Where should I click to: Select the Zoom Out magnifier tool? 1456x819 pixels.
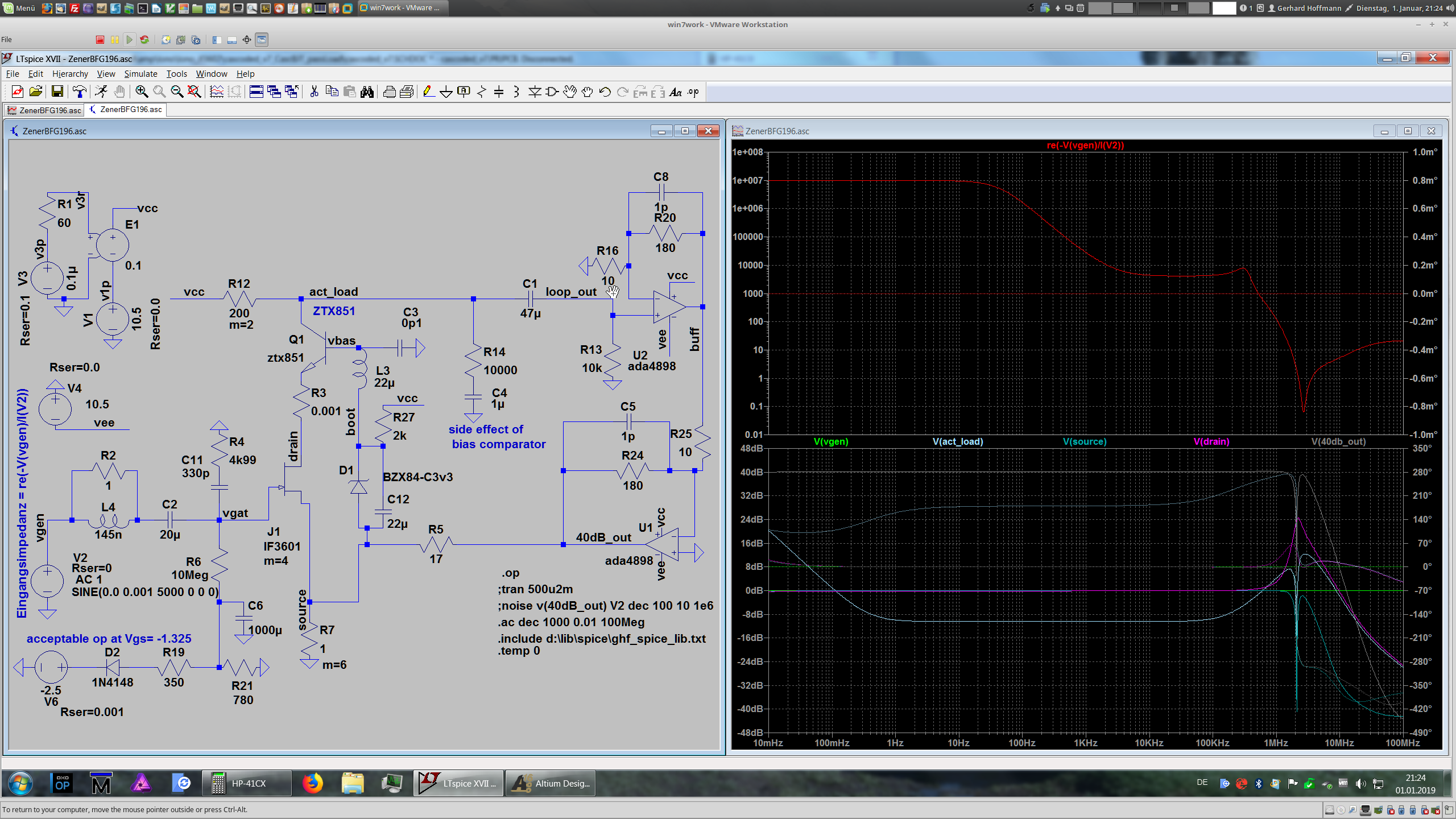(177, 92)
